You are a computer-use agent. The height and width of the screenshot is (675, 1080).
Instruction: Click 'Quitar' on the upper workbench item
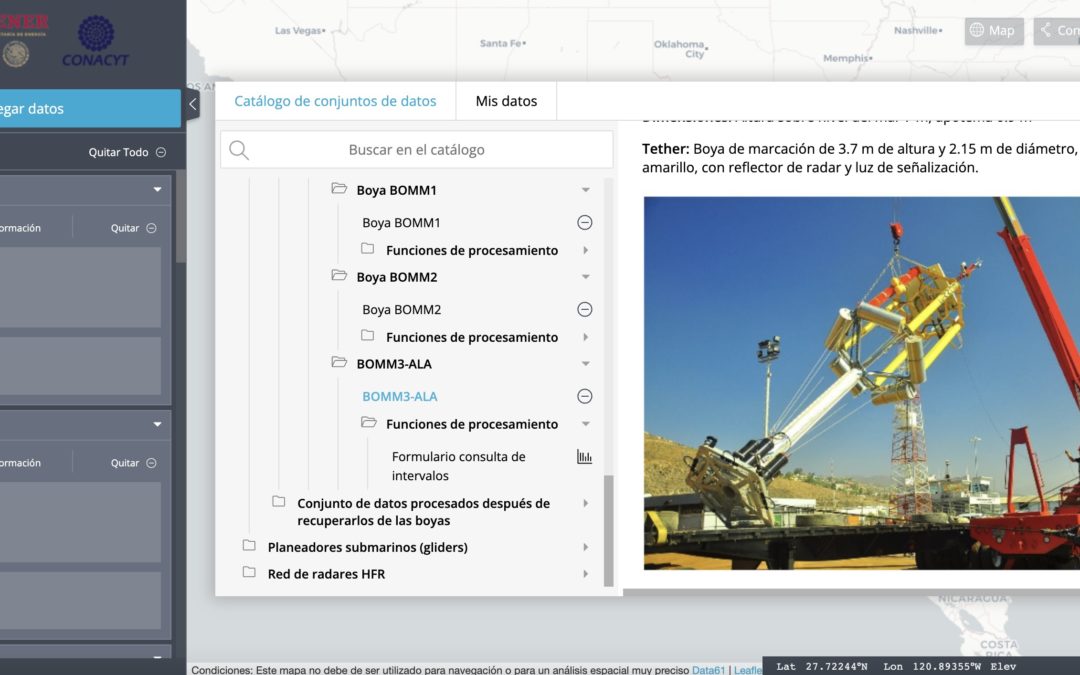click(134, 228)
